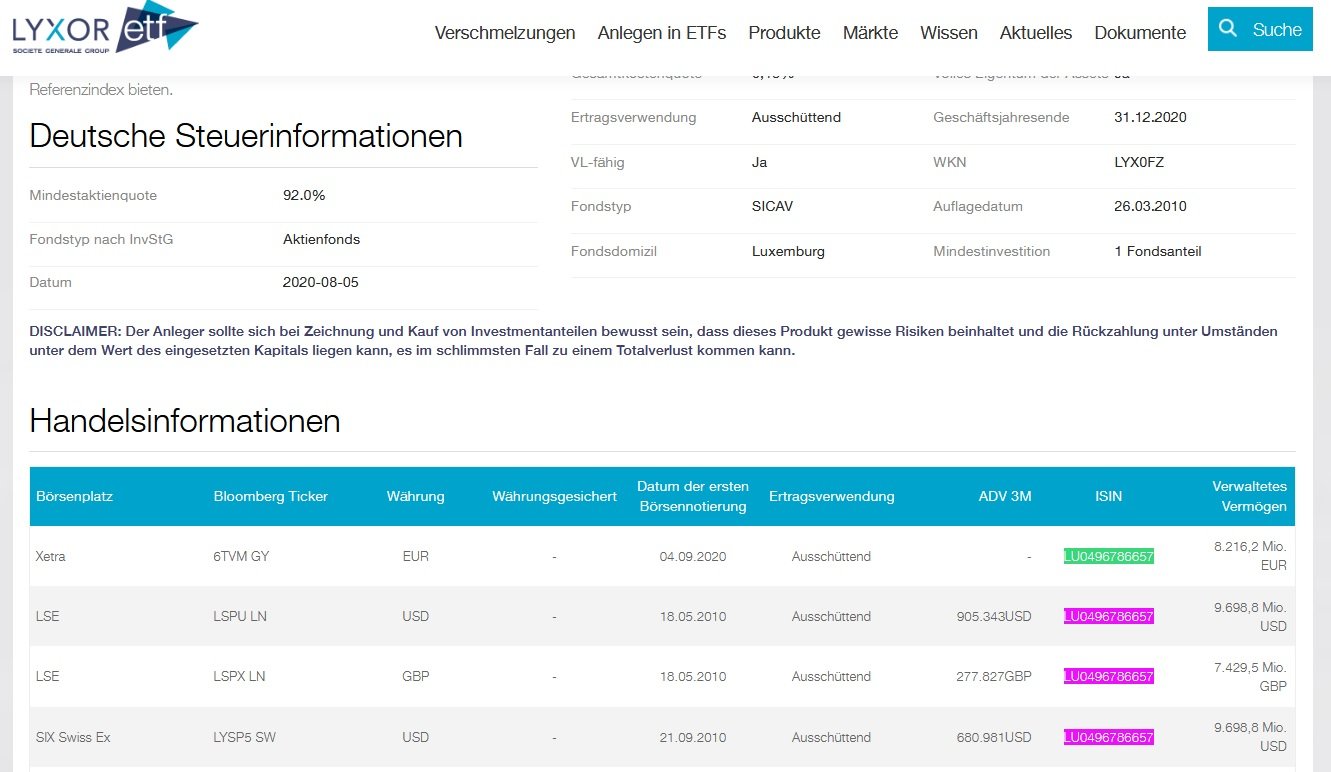1331x772 pixels.
Task: Click the Börsenplatz column header
Action: pos(74,496)
